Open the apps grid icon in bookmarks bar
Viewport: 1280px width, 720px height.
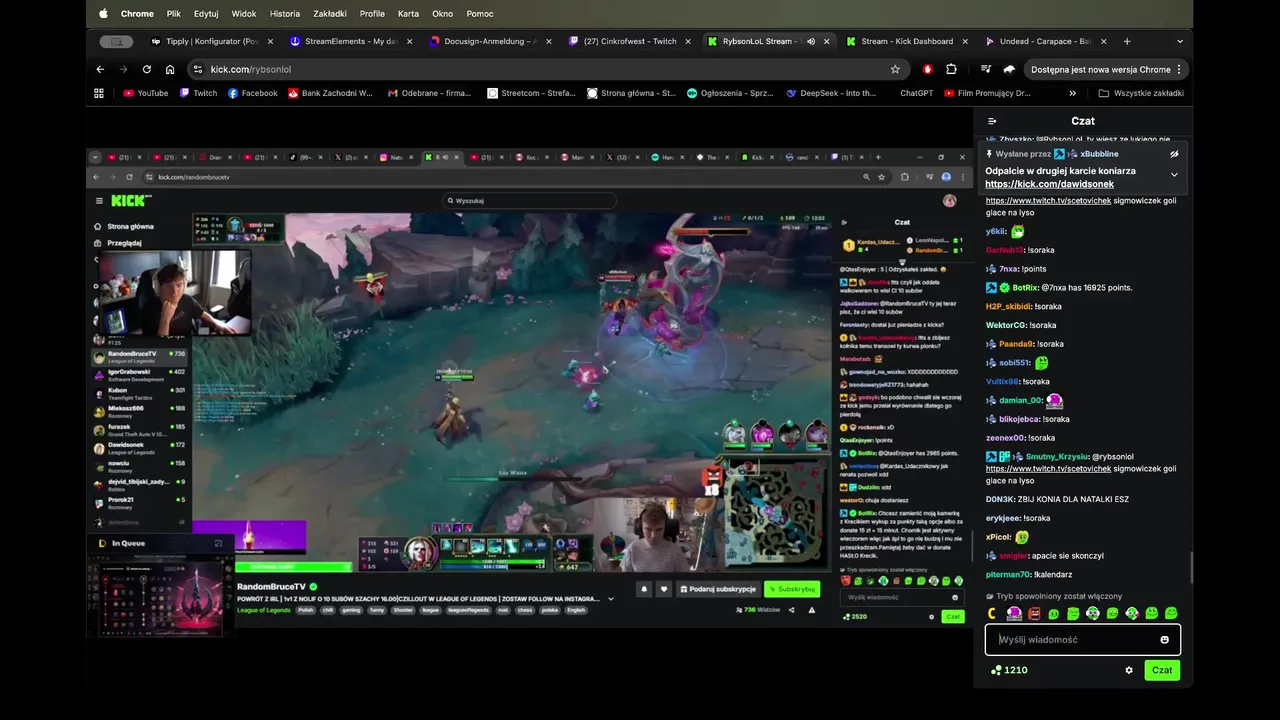[99, 93]
